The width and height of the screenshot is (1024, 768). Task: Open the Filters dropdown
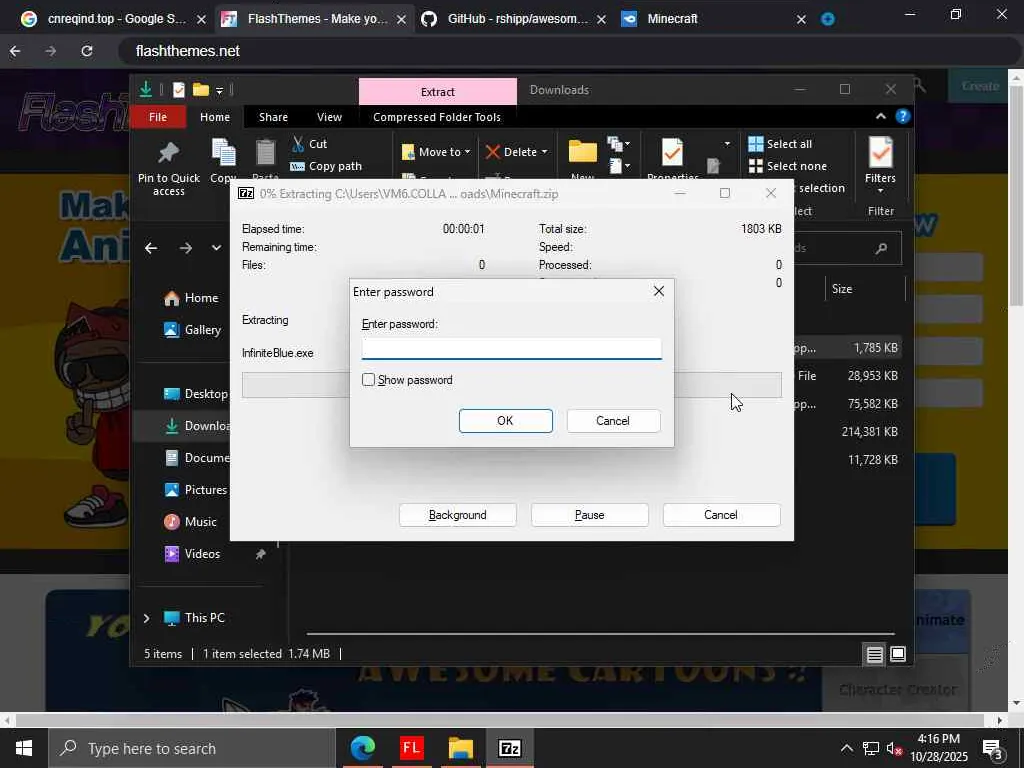point(880,166)
